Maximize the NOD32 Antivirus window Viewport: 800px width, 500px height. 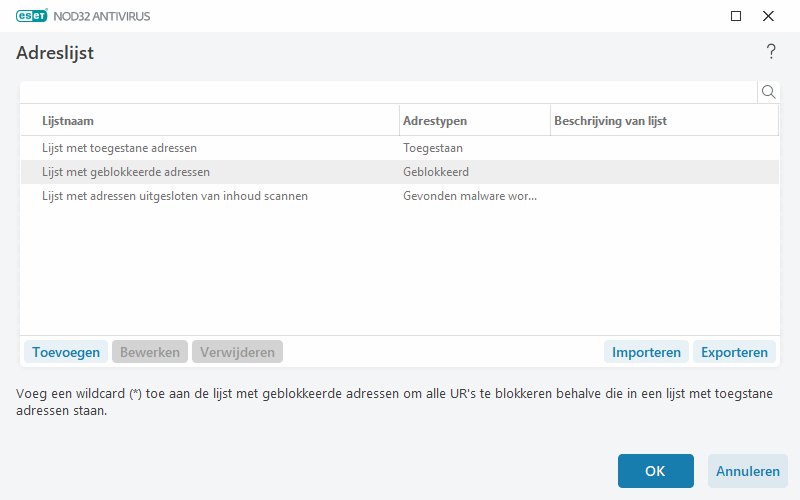click(736, 16)
